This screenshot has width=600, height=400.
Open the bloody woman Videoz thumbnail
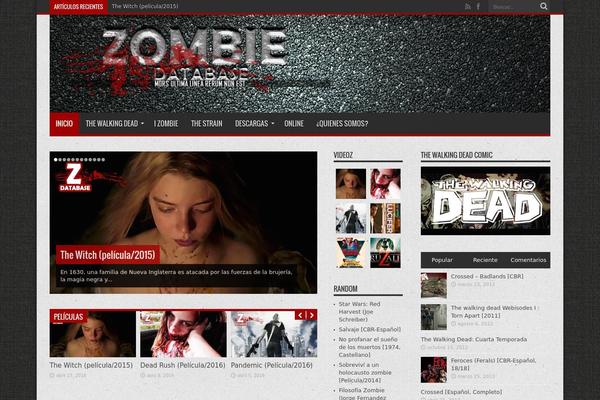point(385,184)
